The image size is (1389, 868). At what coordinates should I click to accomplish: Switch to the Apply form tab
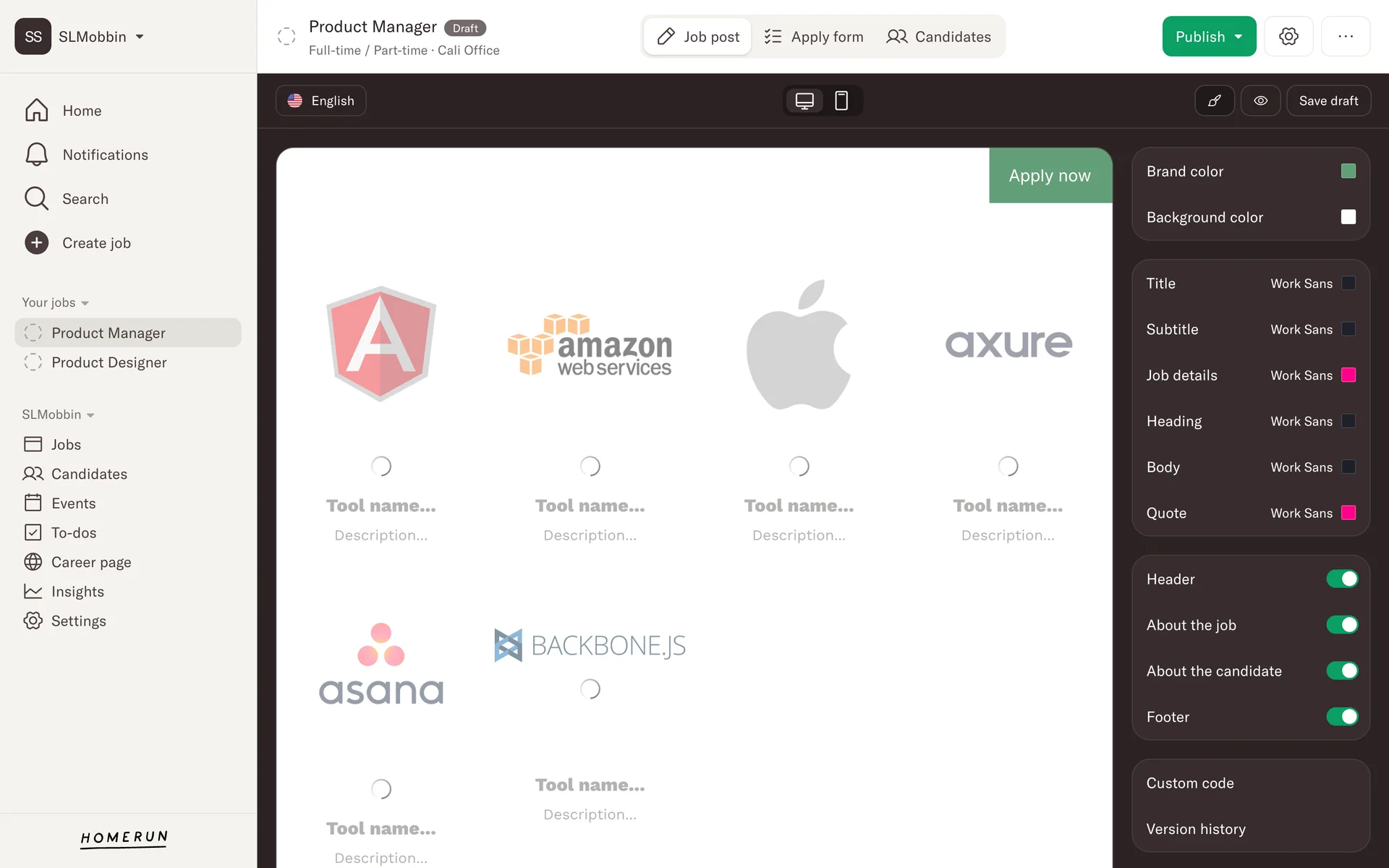[813, 37]
